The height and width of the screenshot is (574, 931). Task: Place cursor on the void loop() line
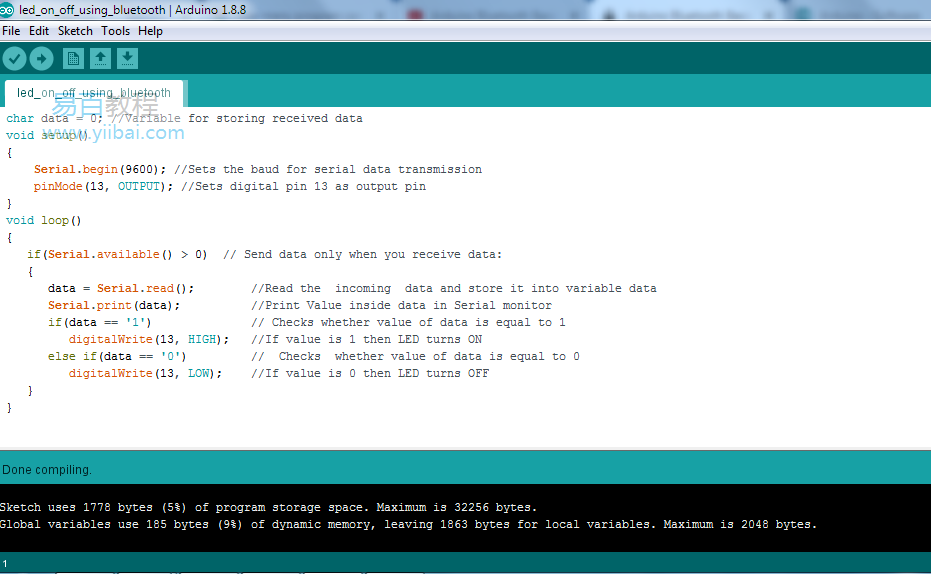click(x=44, y=221)
